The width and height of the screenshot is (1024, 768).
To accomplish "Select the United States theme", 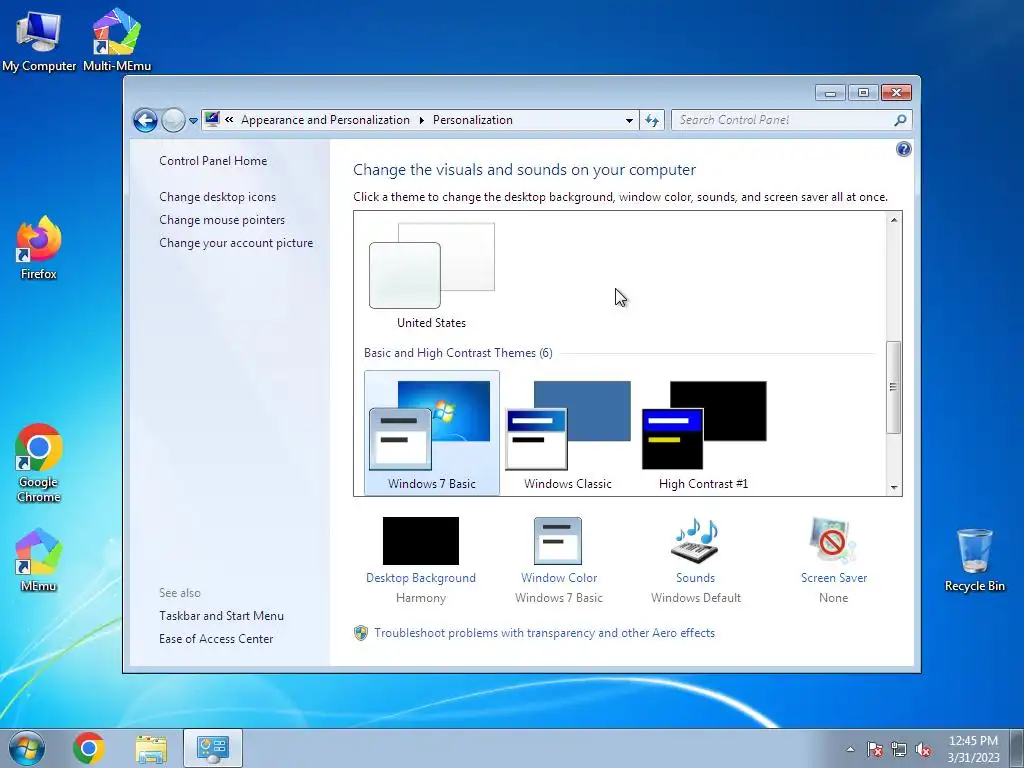I will coord(432,276).
